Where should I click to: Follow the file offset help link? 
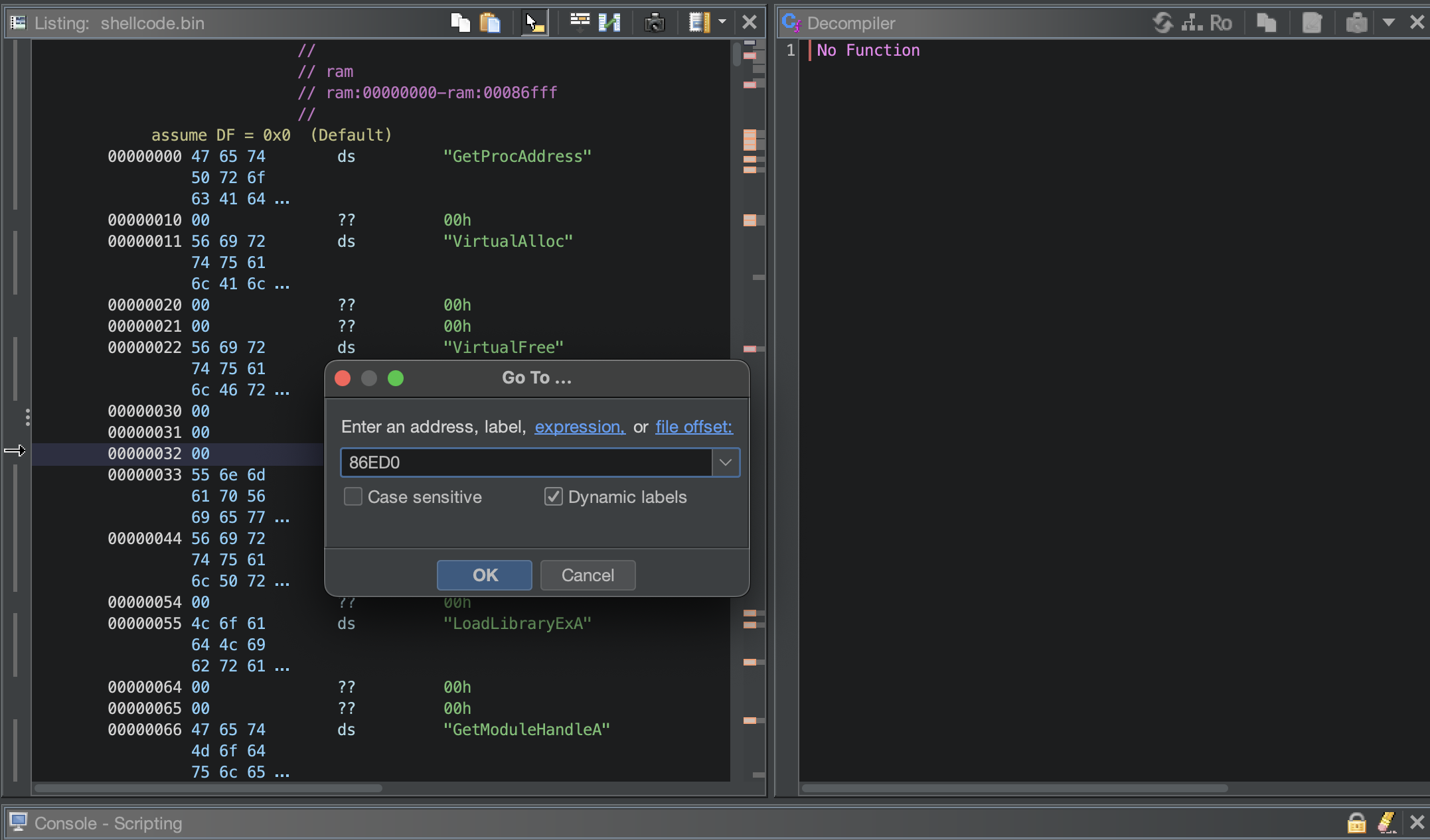pyautogui.click(x=694, y=427)
